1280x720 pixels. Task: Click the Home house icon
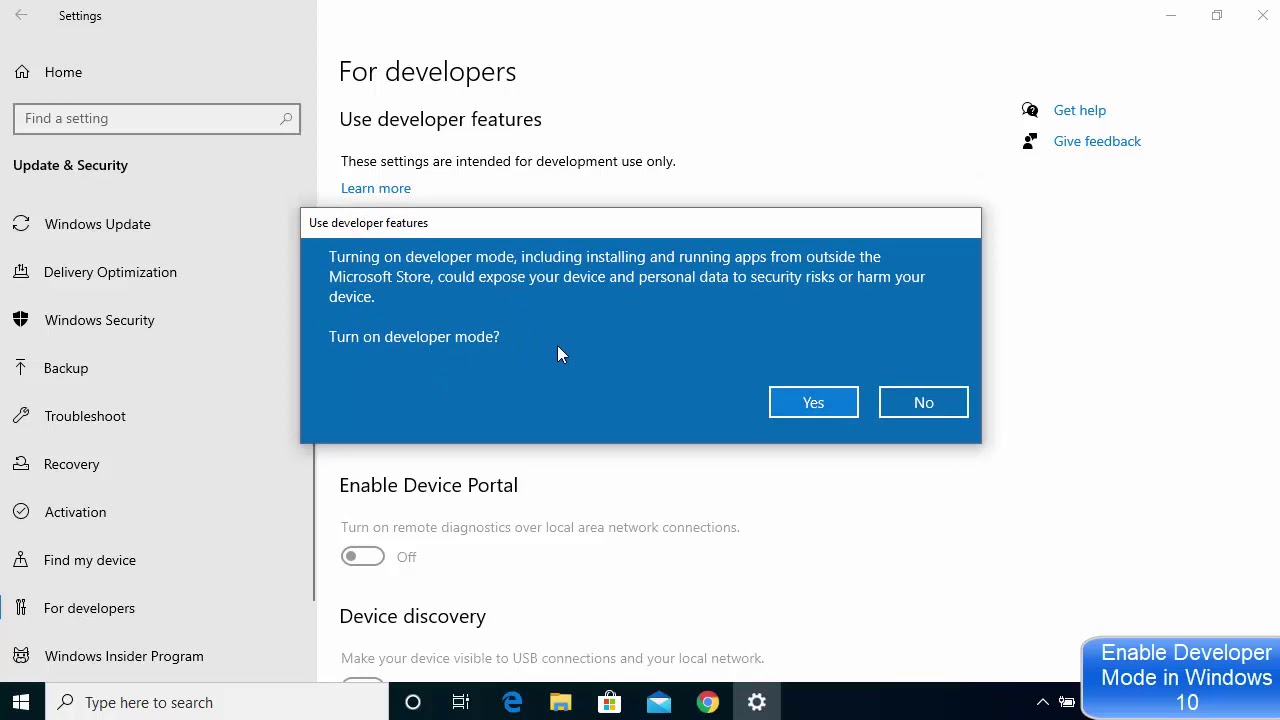click(x=21, y=72)
